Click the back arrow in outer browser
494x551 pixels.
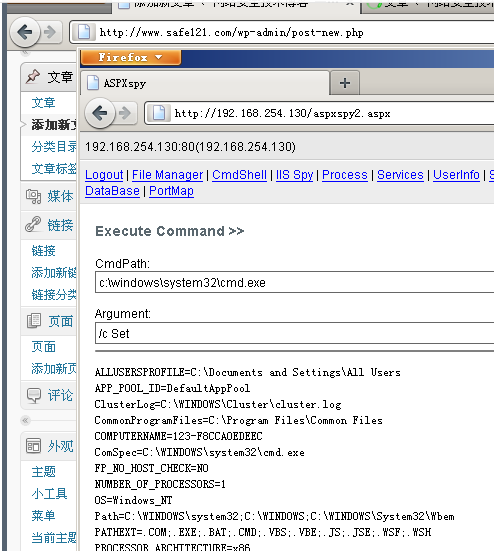[x=25, y=32]
